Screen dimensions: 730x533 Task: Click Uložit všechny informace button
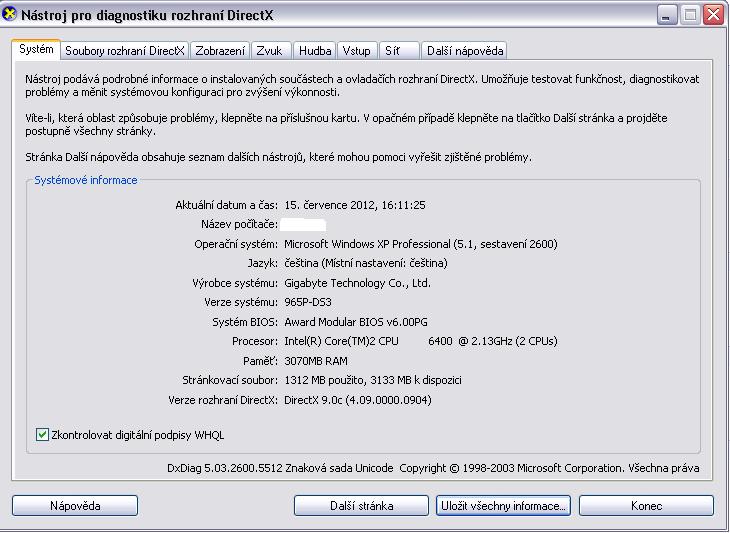(503, 506)
